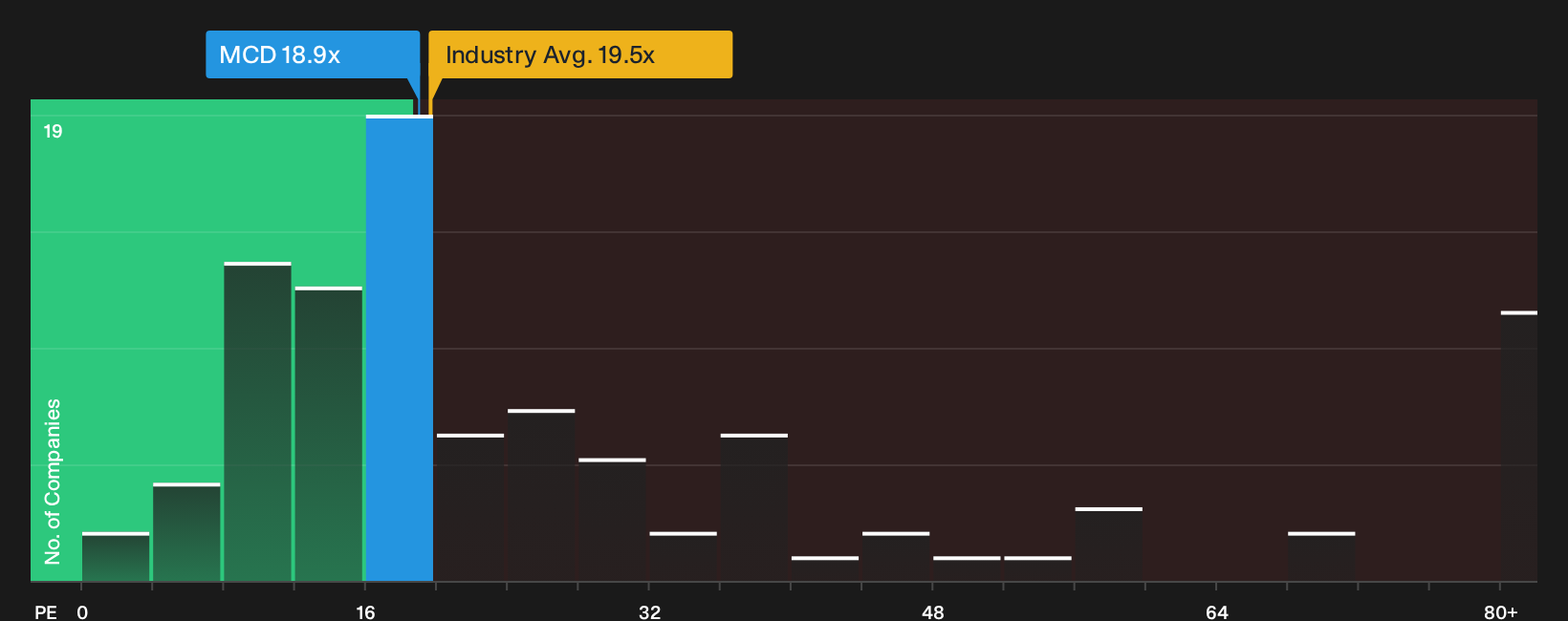
Task: Select the dark bar just right of the blue MCD bar
Action: click(x=470, y=507)
